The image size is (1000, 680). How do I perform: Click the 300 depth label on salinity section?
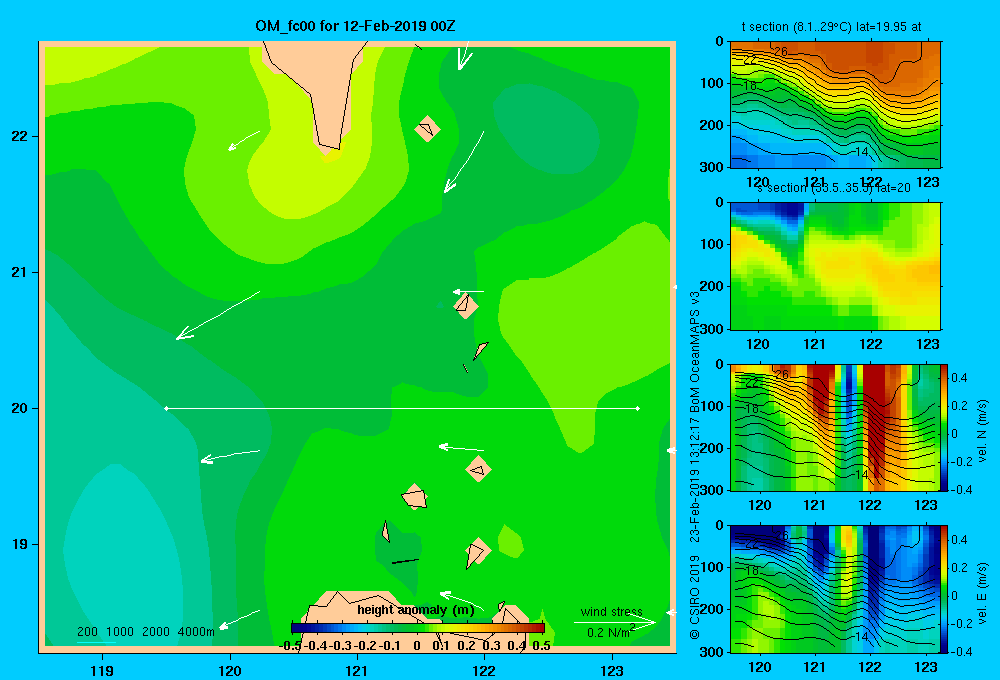(x=711, y=329)
